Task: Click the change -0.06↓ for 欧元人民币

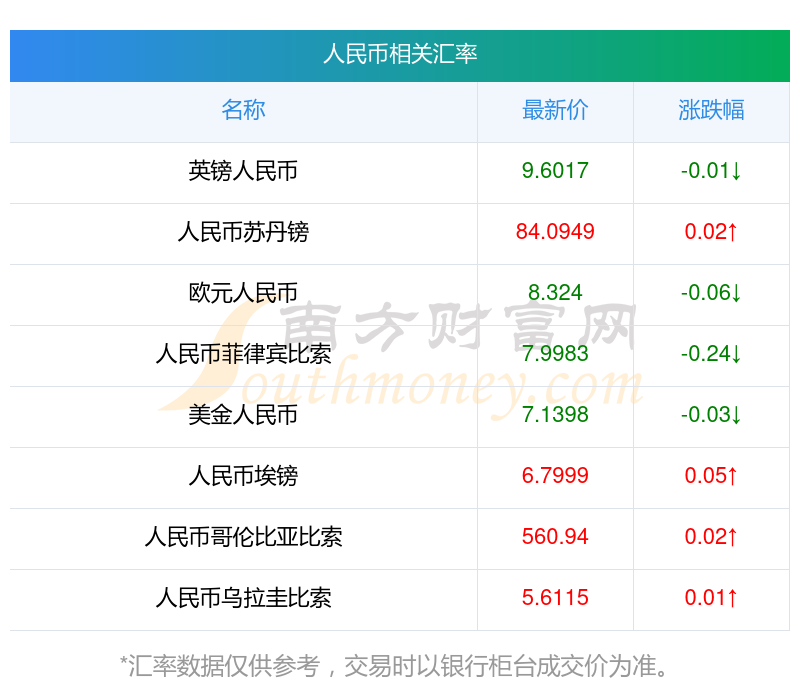Action: point(711,293)
